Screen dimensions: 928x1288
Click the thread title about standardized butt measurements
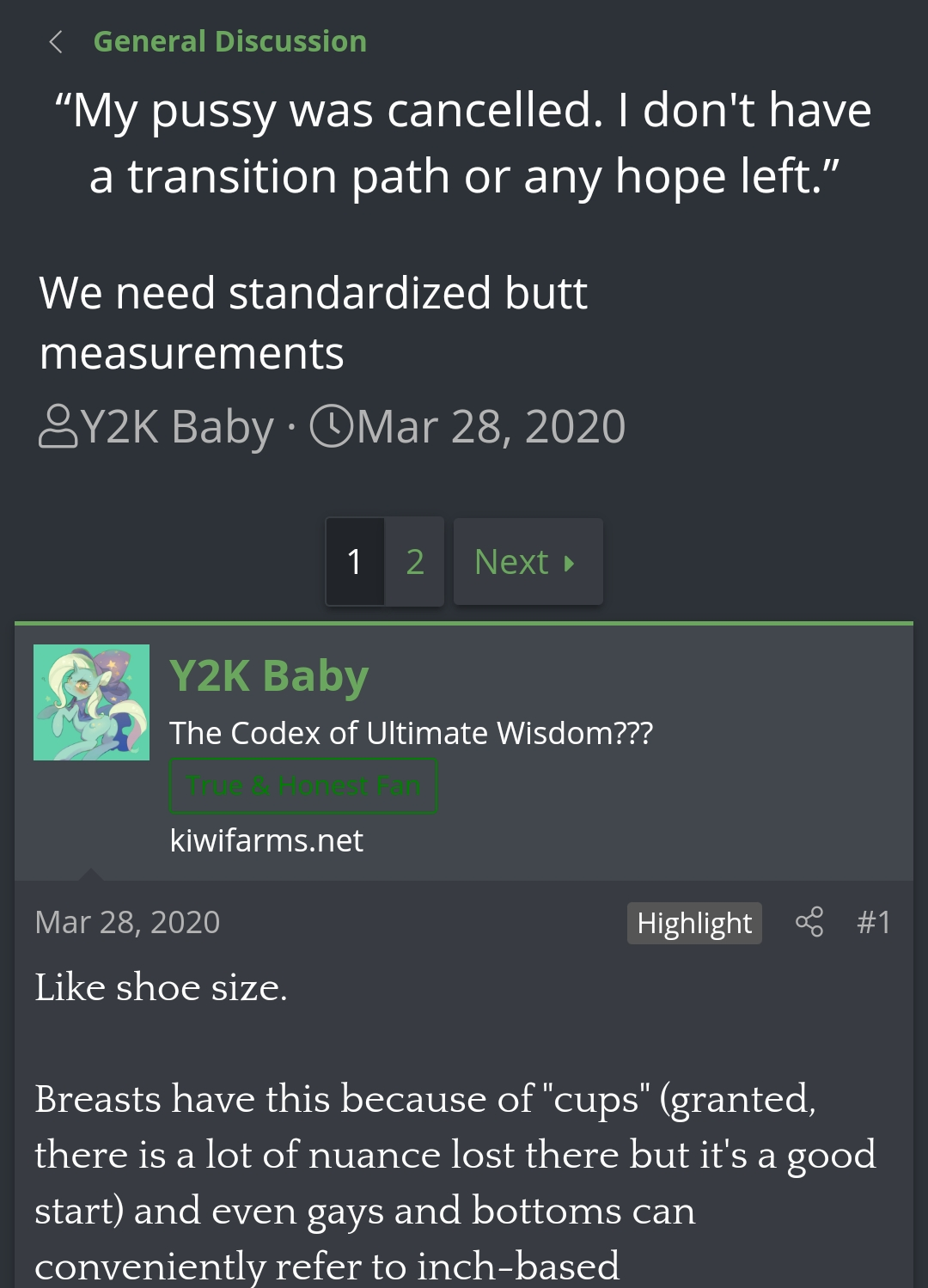pos(314,322)
